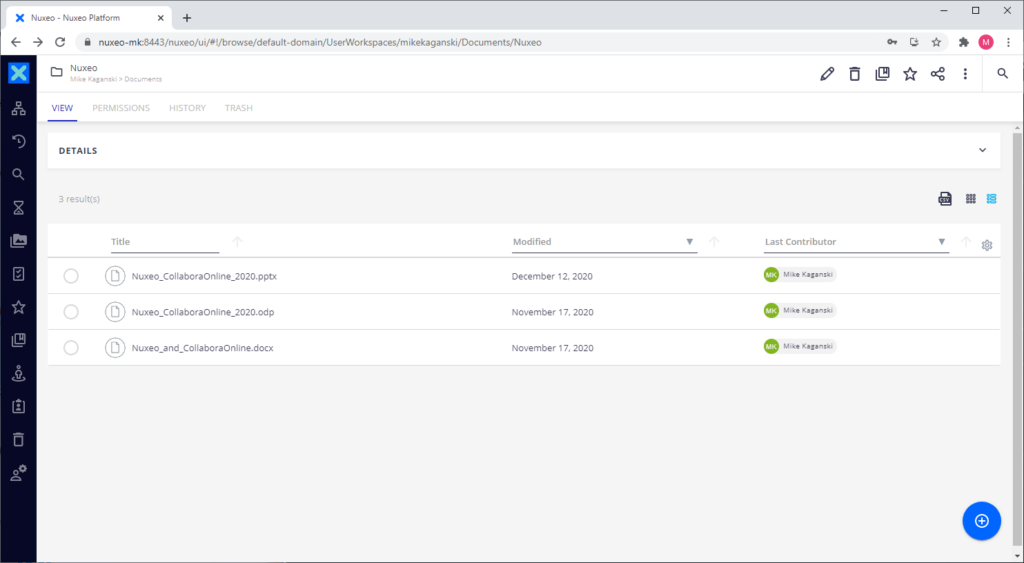Select checkbox for Nuxeo_CollaboraOnline_2020.odp
This screenshot has height=563, width=1024.
point(71,312)
